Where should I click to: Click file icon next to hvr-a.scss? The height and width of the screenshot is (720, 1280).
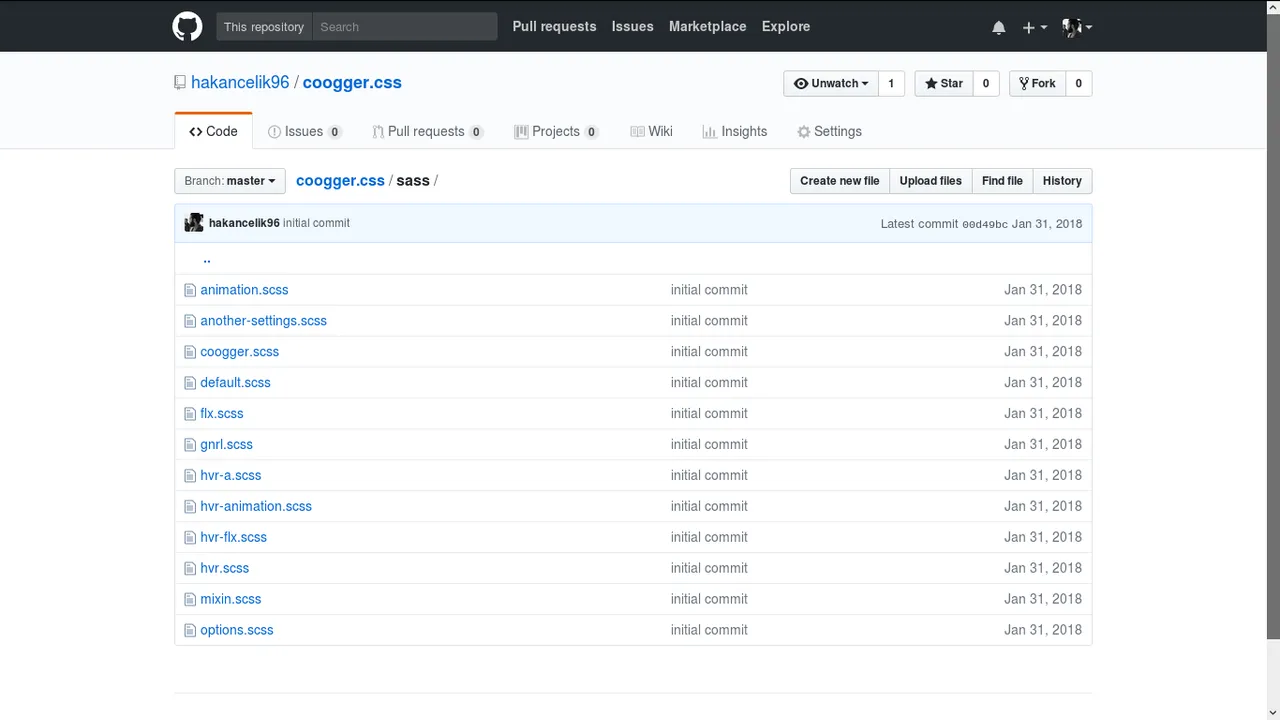point(190,476)
